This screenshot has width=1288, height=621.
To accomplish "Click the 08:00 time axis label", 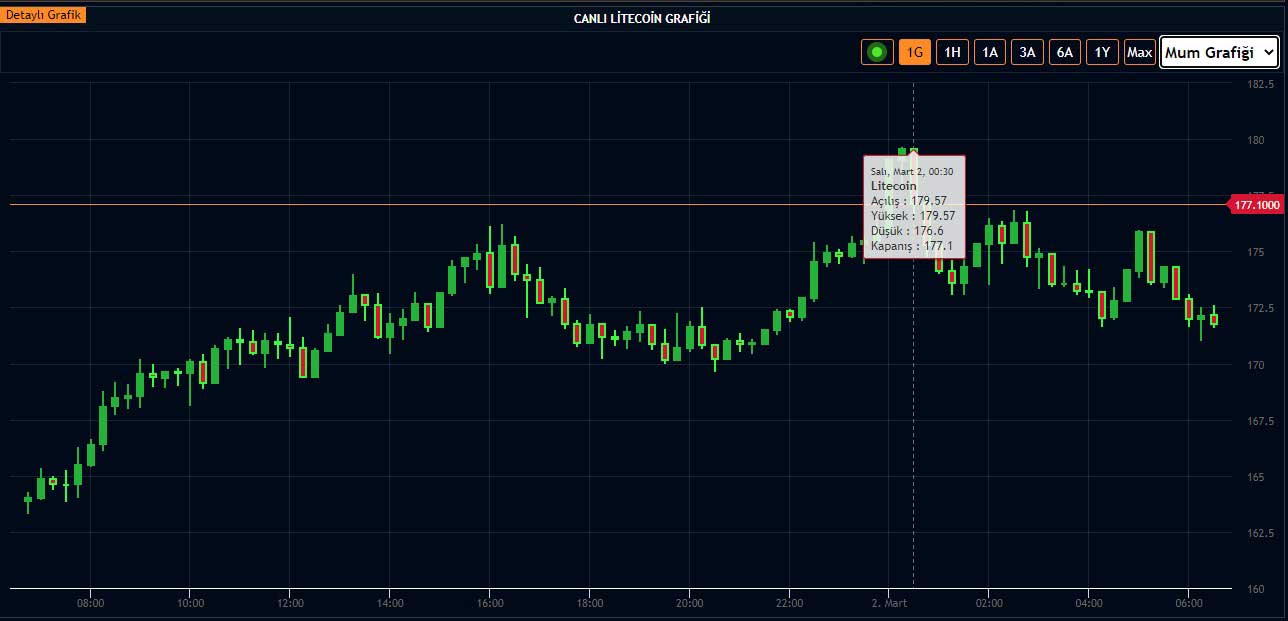I will (91, 603).
